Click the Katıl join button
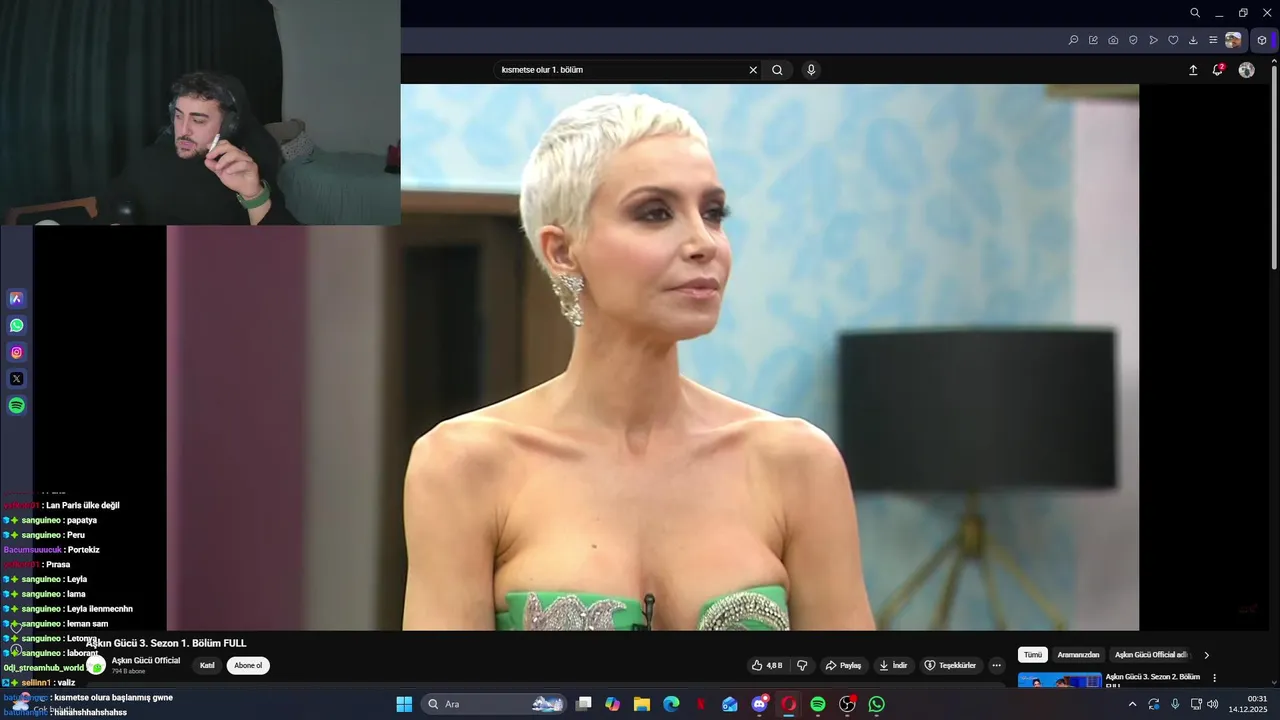This screenshot has height=720, width=1280. pos(207,665)
